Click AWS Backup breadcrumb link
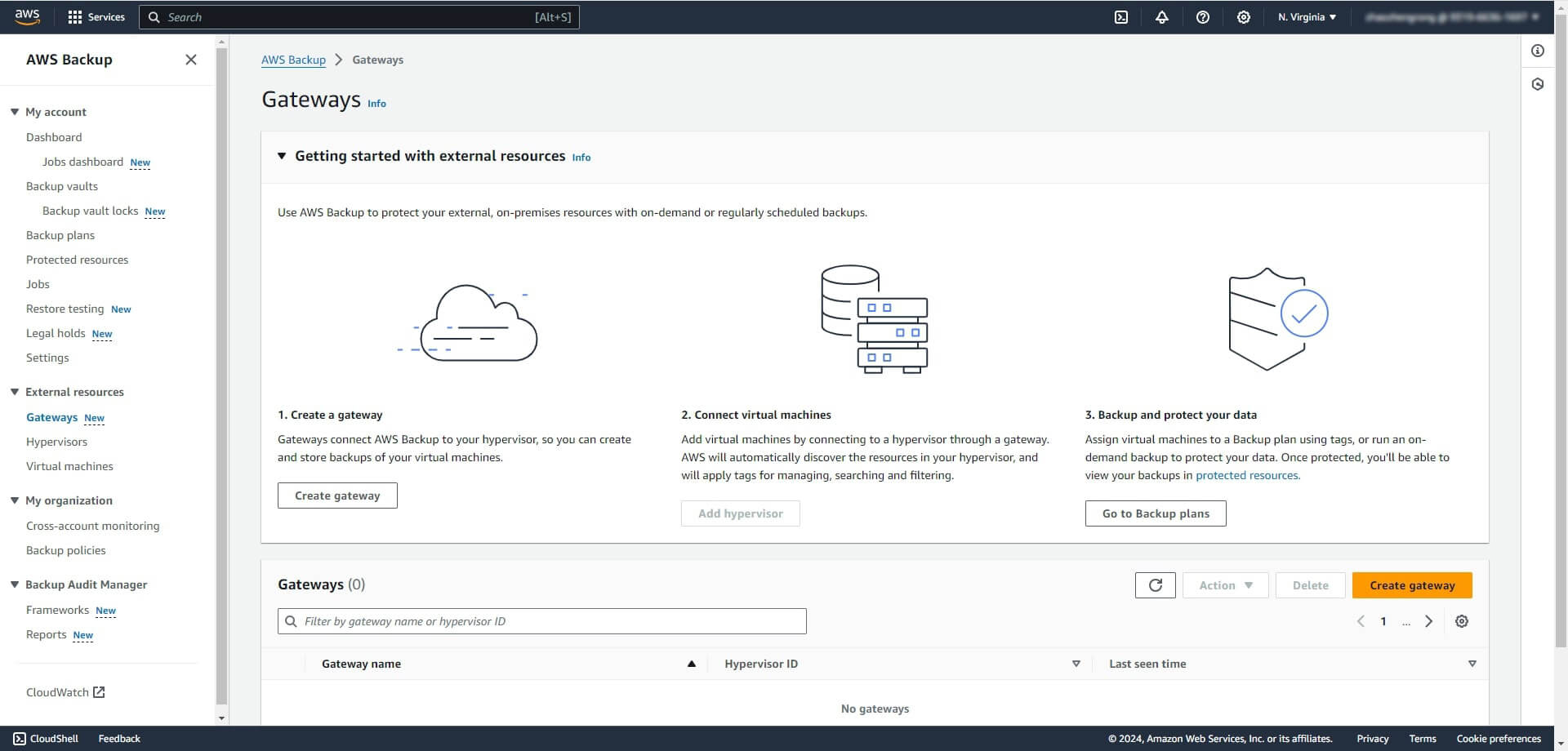1568x751 pixels. pos(293,60)
